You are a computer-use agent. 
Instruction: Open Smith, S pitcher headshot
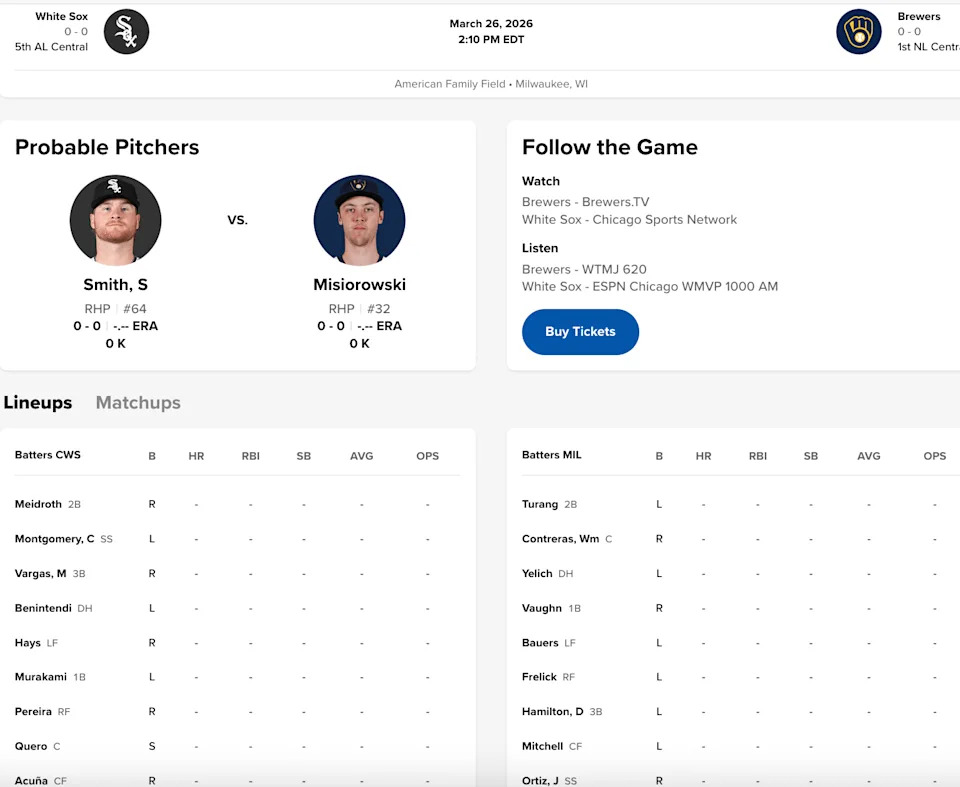click(115, 220)
